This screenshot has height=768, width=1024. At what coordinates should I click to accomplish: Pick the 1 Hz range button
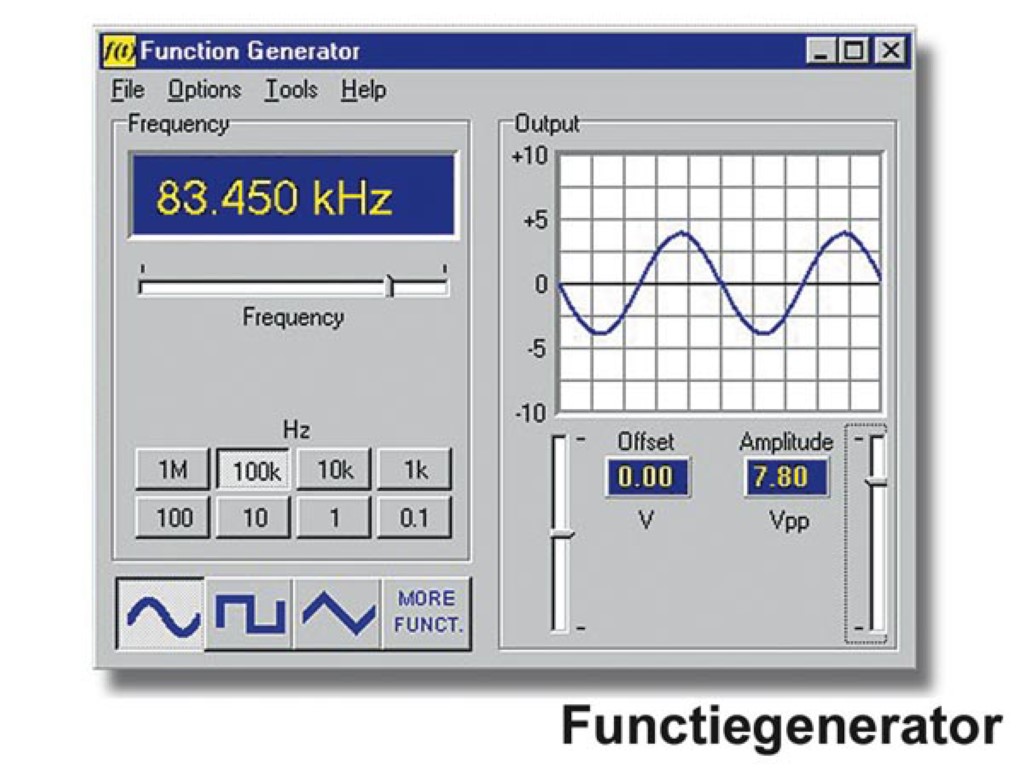point(333,518)
